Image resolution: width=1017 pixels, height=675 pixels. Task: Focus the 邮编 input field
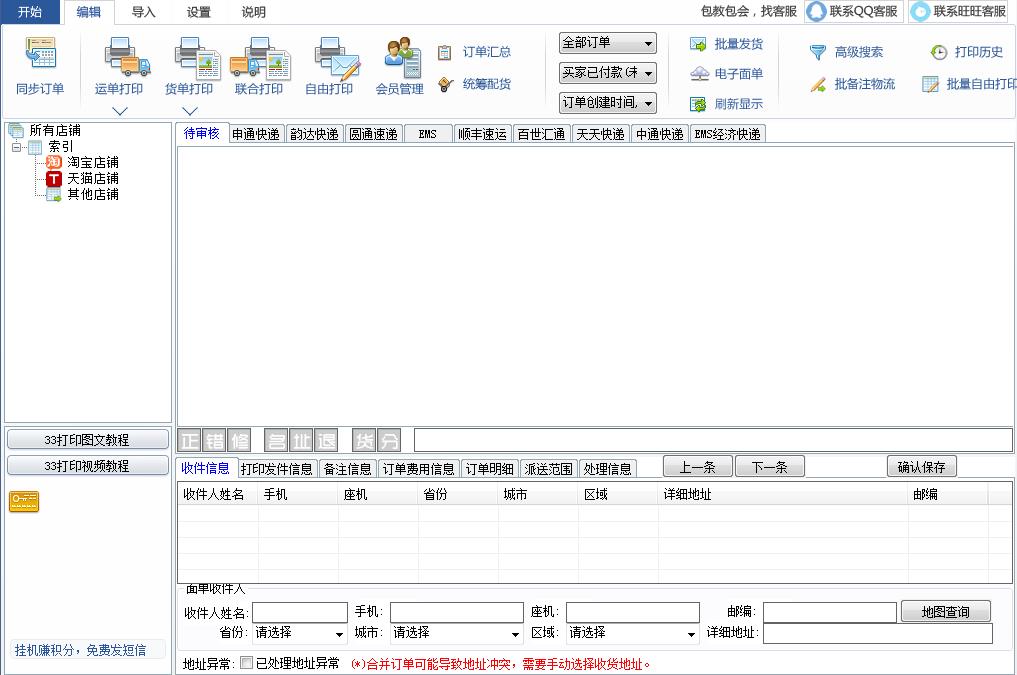[830, 612]
